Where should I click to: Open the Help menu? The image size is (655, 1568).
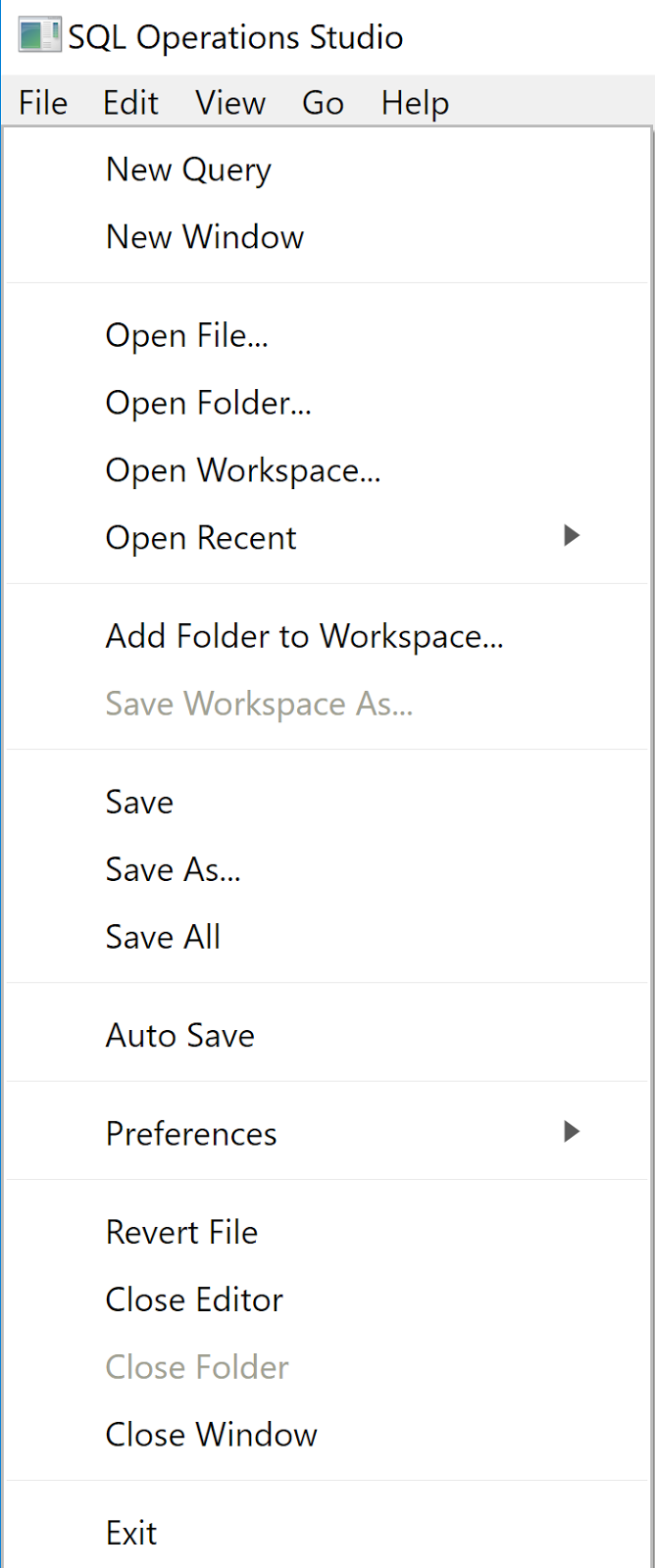click(x=415, y=103)
